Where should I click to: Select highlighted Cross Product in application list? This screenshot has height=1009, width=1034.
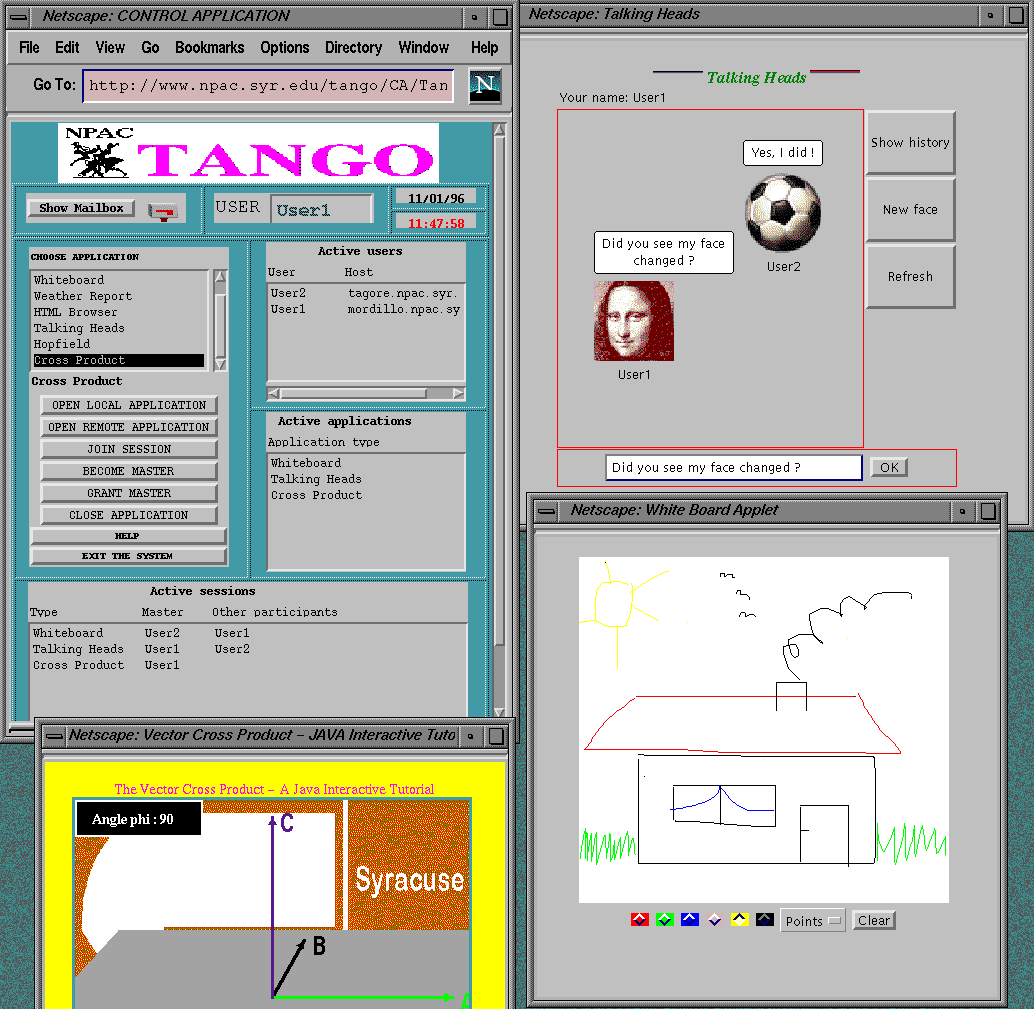tap(119, 360)
